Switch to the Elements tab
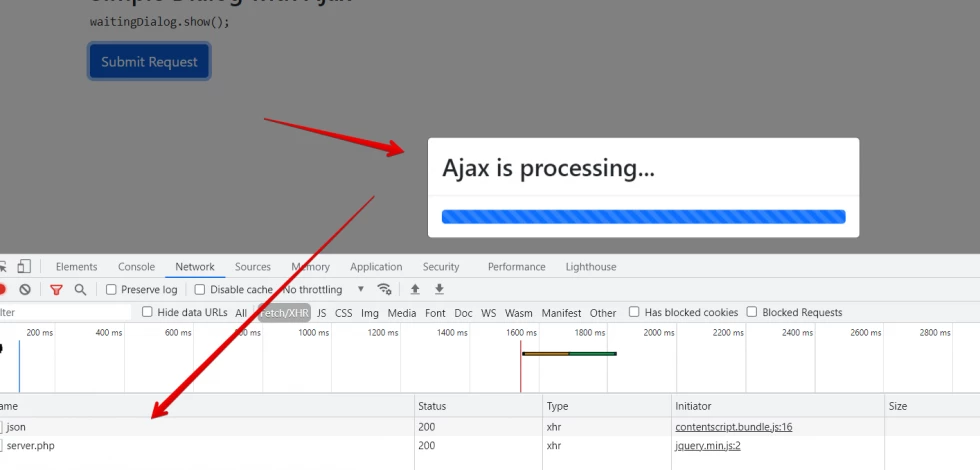Screen dimensions: 980x470 76,267
